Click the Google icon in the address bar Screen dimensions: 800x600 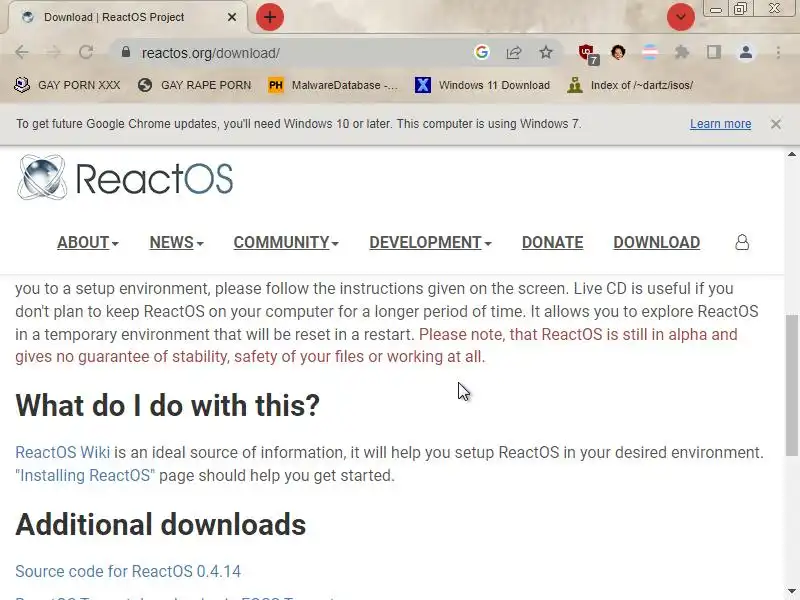click(482, 52)
